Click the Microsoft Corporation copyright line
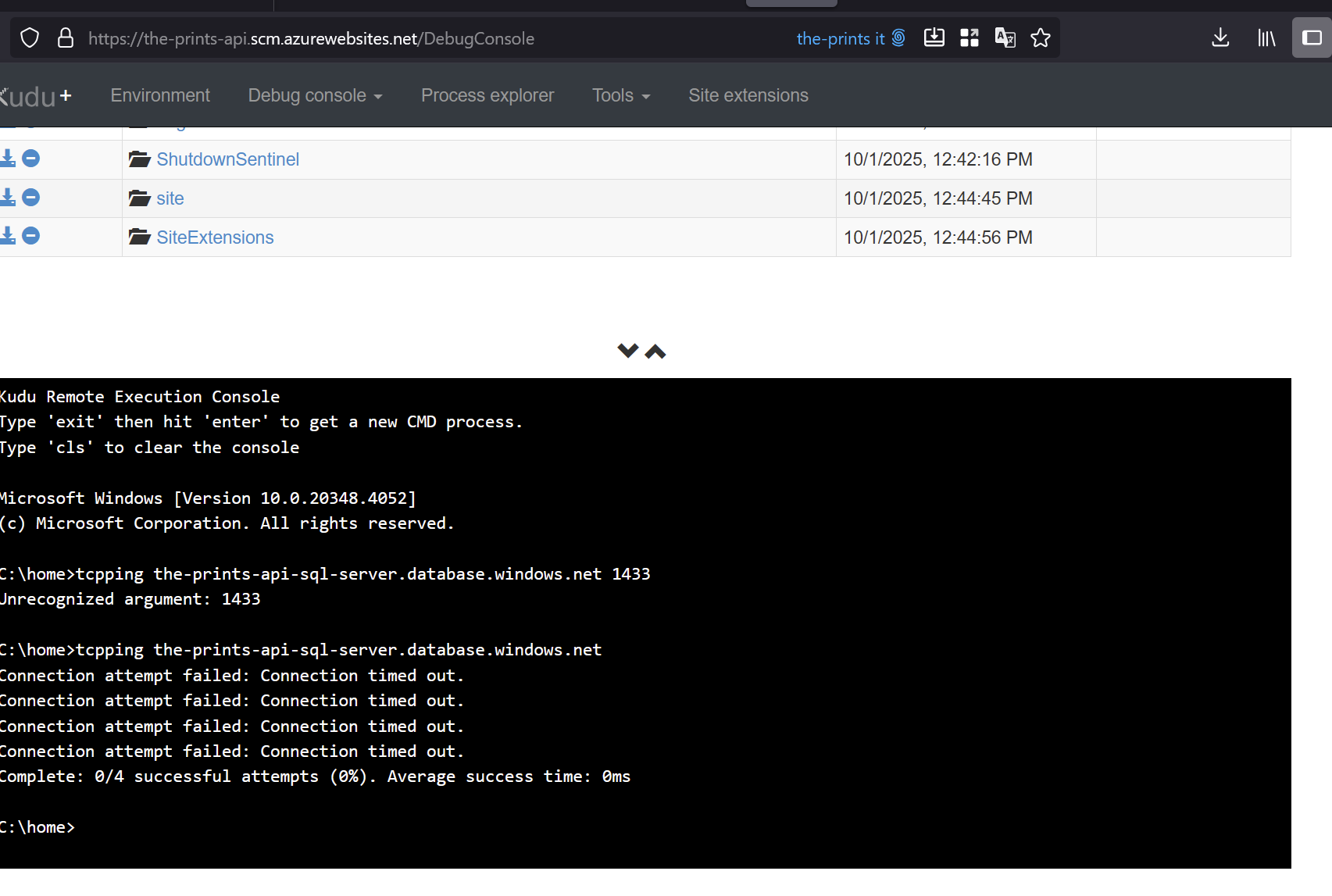 tap(227, 523)
